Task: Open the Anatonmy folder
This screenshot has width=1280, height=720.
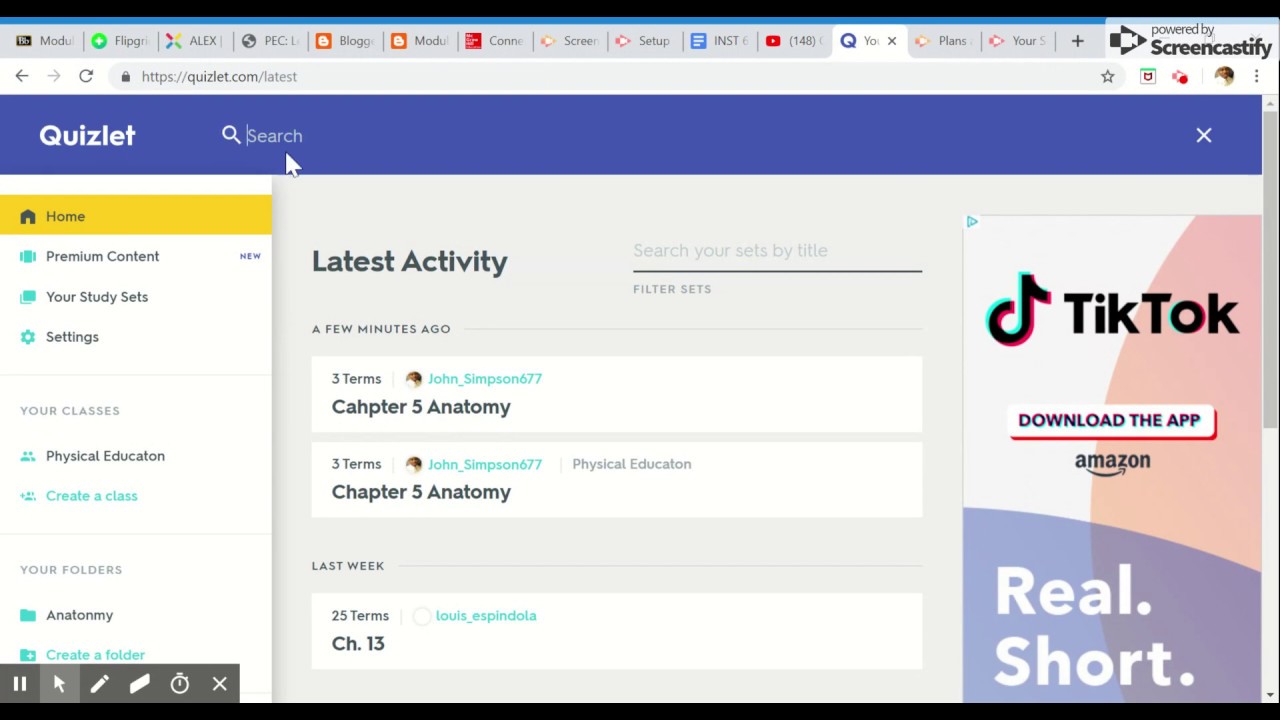Action: [79, 615]
